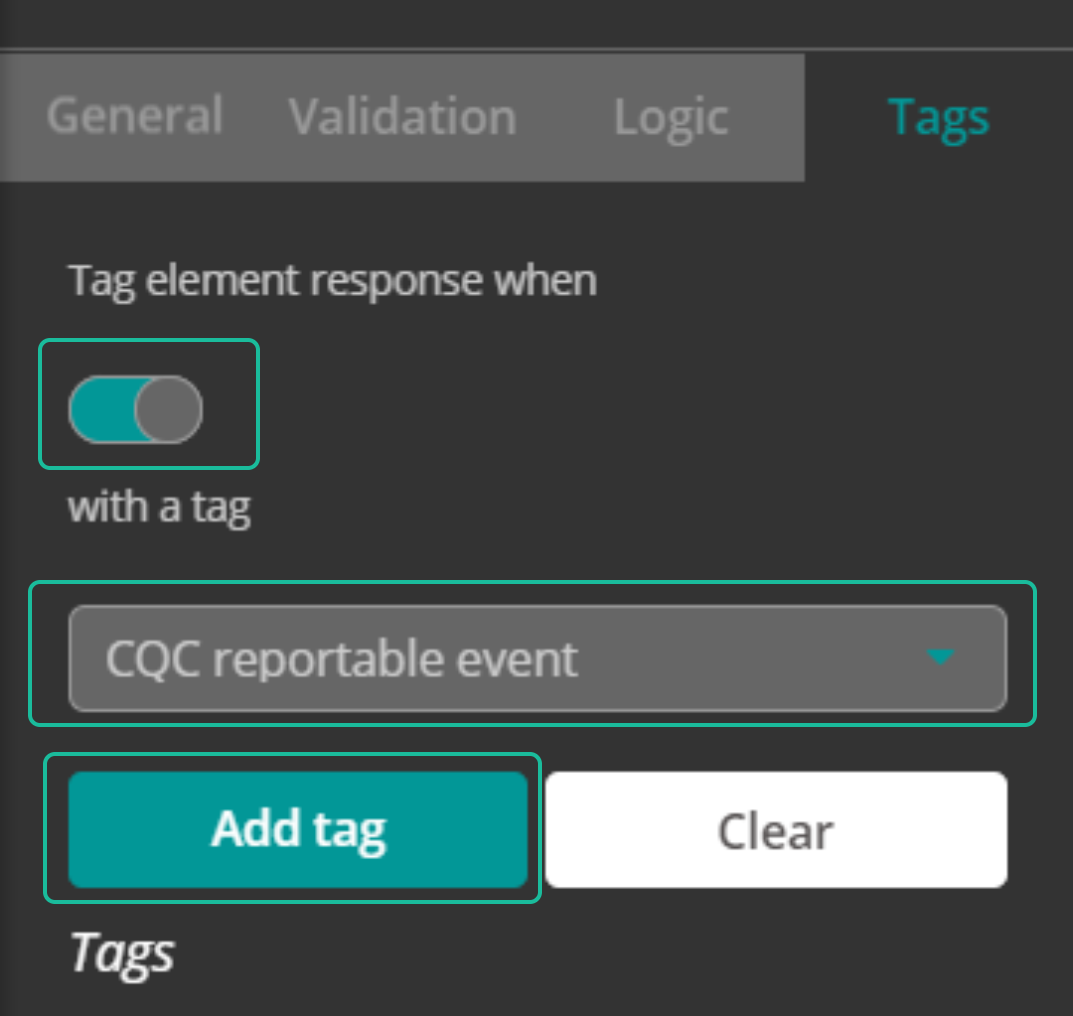1073x1016 pixels.
Task: Click the teal dropdown arrow icon
Action: click(940, 657)
